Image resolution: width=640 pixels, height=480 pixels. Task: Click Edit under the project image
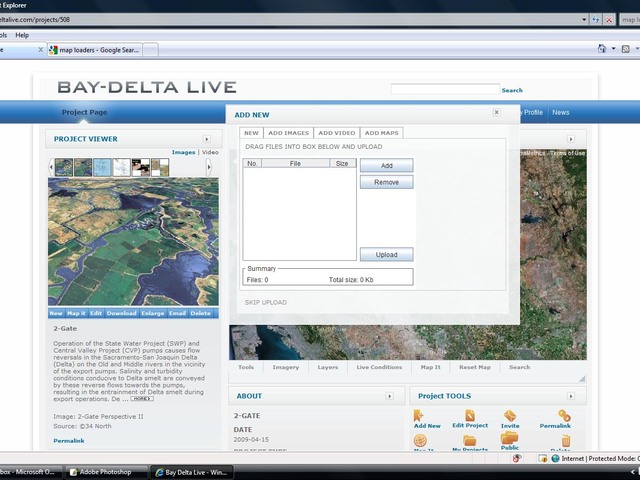96,313
